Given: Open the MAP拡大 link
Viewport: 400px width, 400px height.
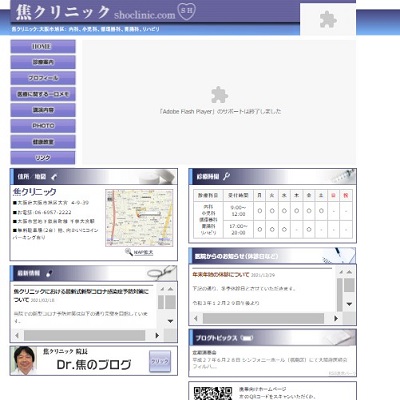Looking at the screenshot, I should 143,253.
